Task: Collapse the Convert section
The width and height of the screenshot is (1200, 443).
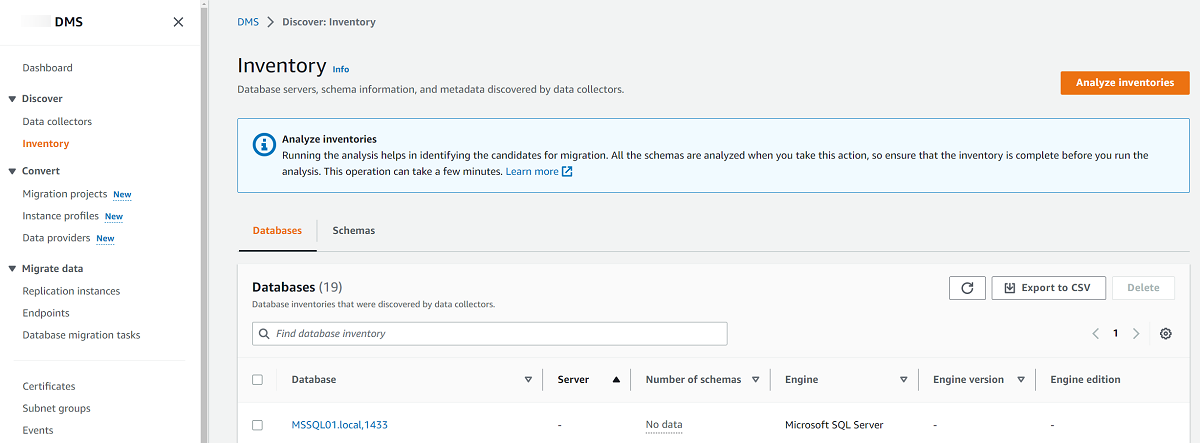Action: pyautogui.click(x=12, y=171)
